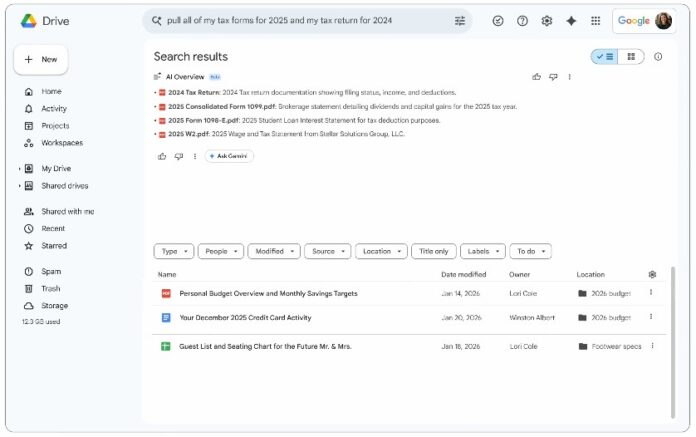Open column settings gear in table header
The width and height of the screenshot is (696, 437).
coord(652,275)
